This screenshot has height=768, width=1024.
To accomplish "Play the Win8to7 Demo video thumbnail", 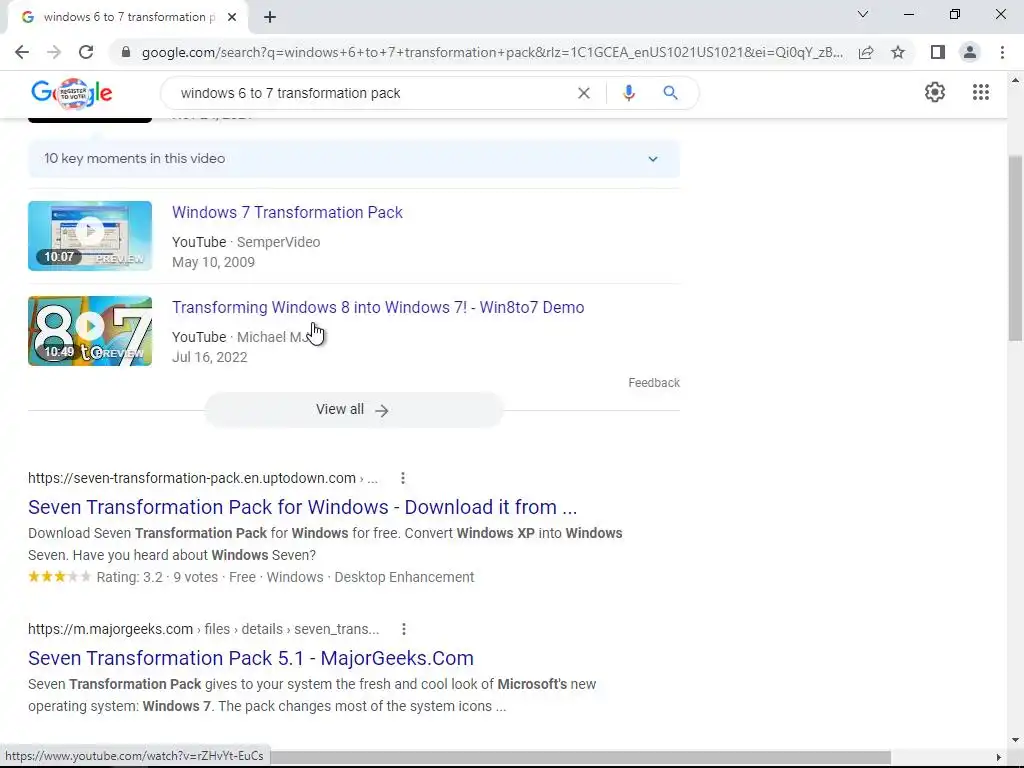I will tap(90, 331).
